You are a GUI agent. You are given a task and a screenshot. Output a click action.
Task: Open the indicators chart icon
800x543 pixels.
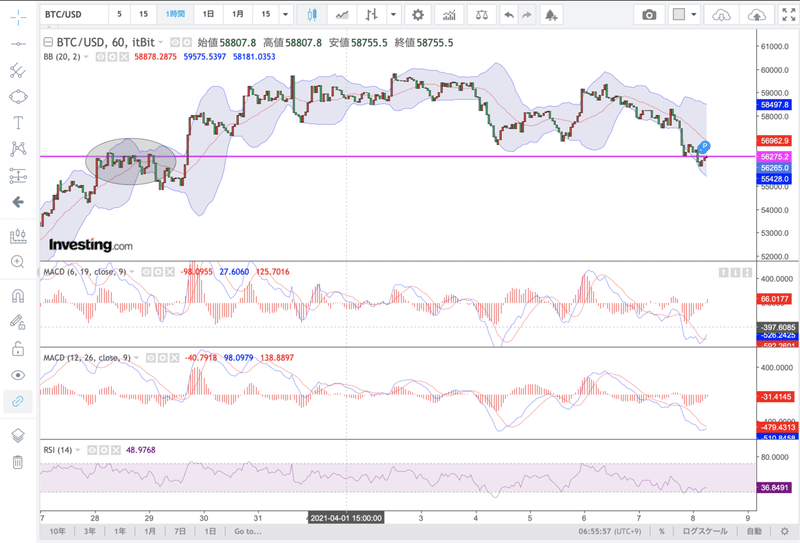[449, 15]
